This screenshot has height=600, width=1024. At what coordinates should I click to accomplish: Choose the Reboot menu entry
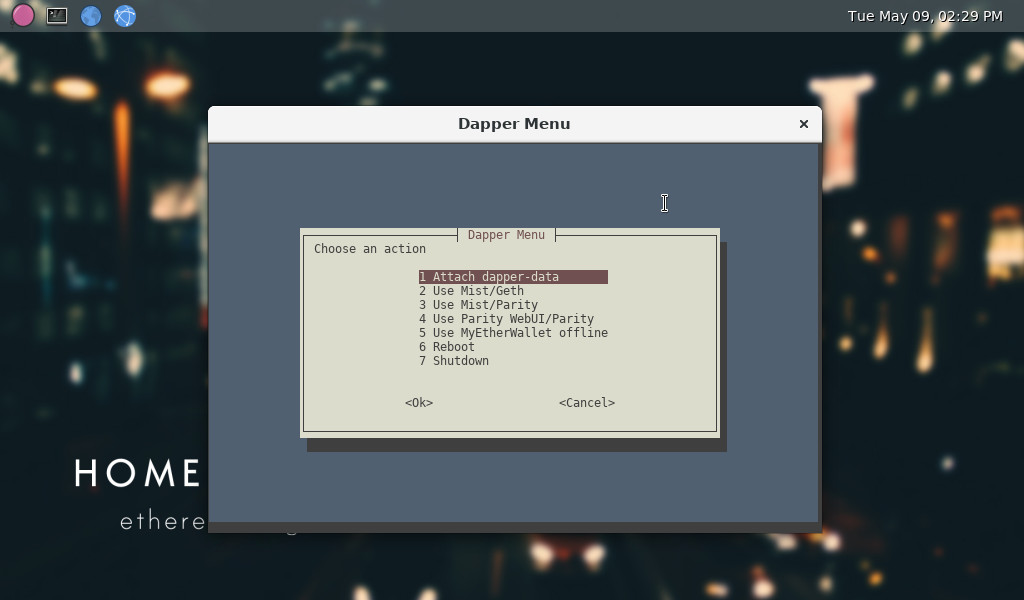click(x=447, y=347)
